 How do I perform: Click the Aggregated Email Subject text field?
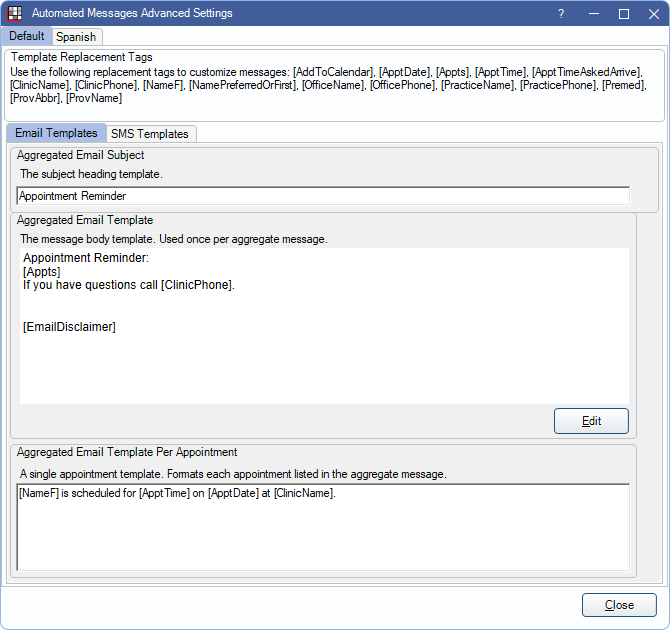click(323, 196)
